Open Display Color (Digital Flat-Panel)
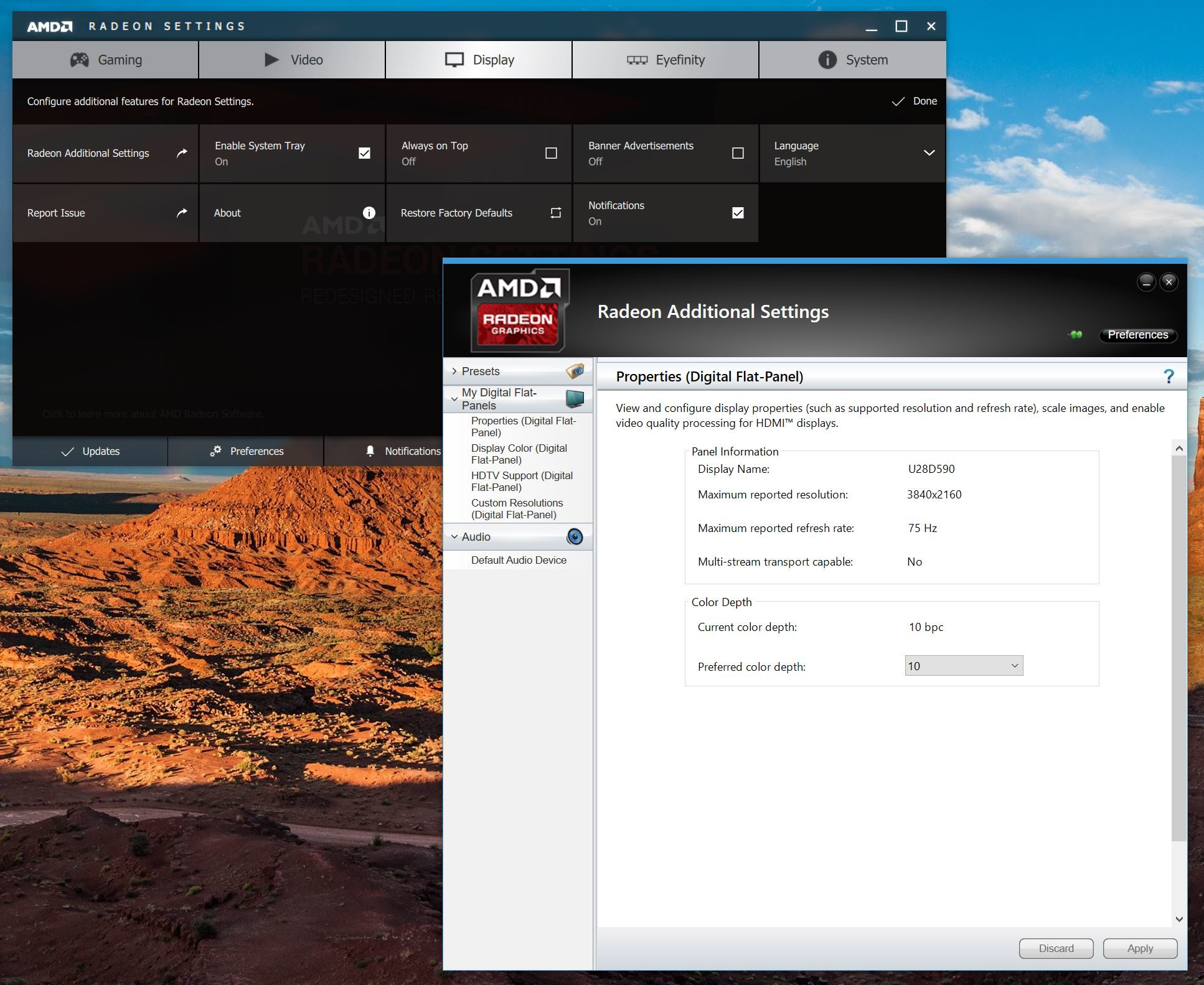 [519, 454]
